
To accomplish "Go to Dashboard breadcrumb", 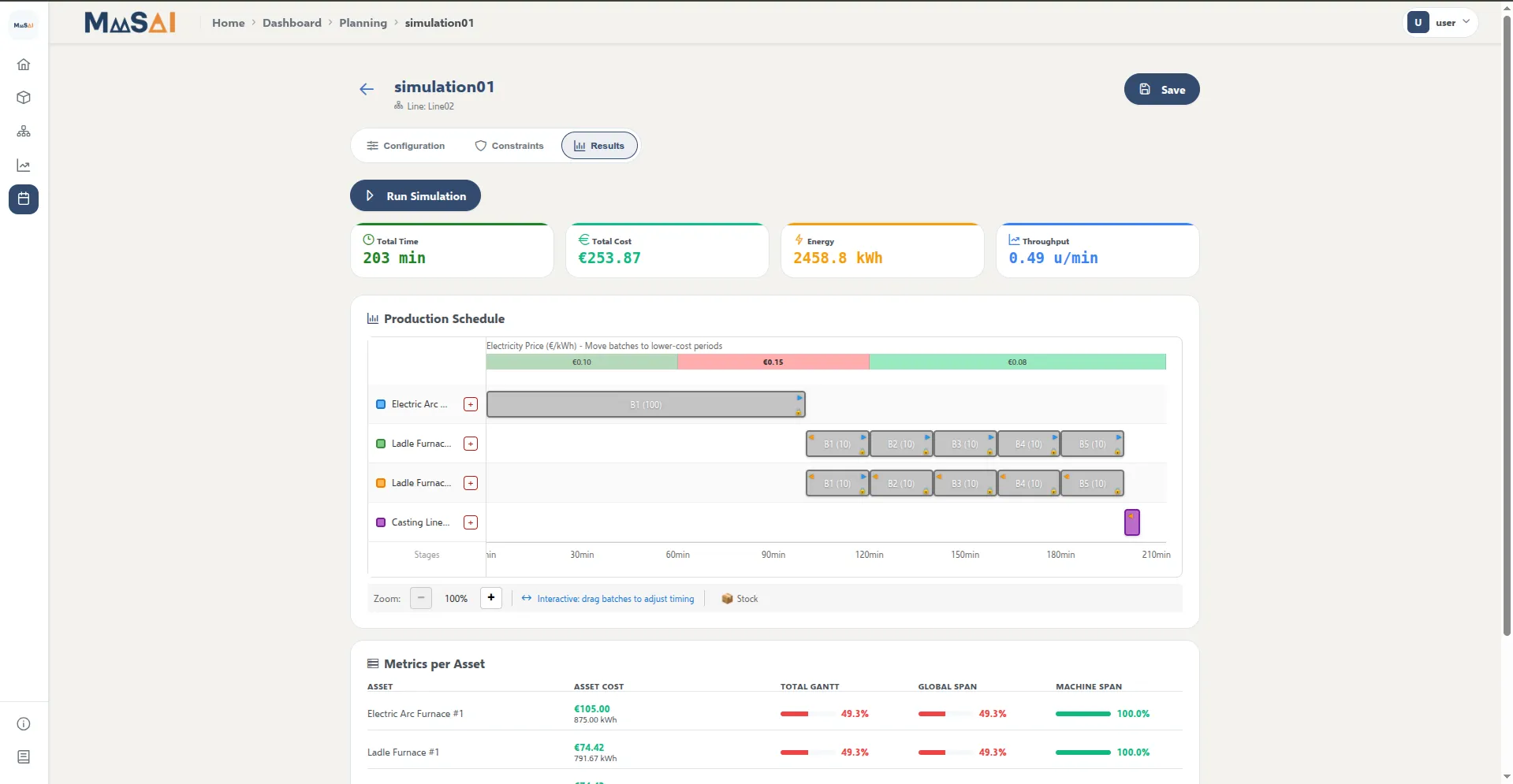I will tap(292, 23).
